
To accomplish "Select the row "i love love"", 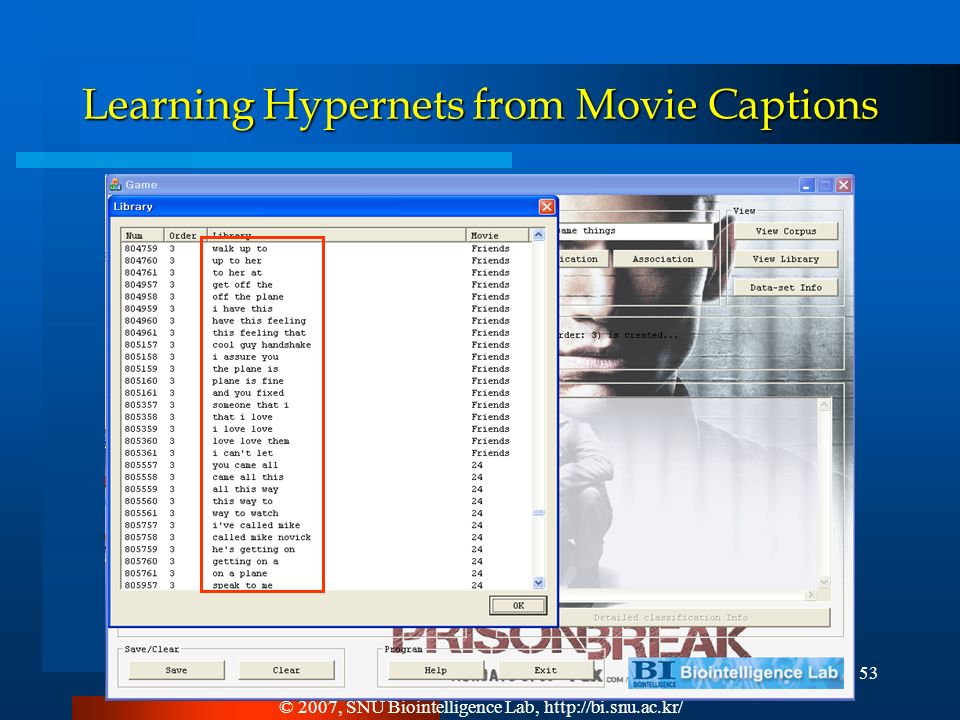I will pyautogui.click(x=326, y=429).
